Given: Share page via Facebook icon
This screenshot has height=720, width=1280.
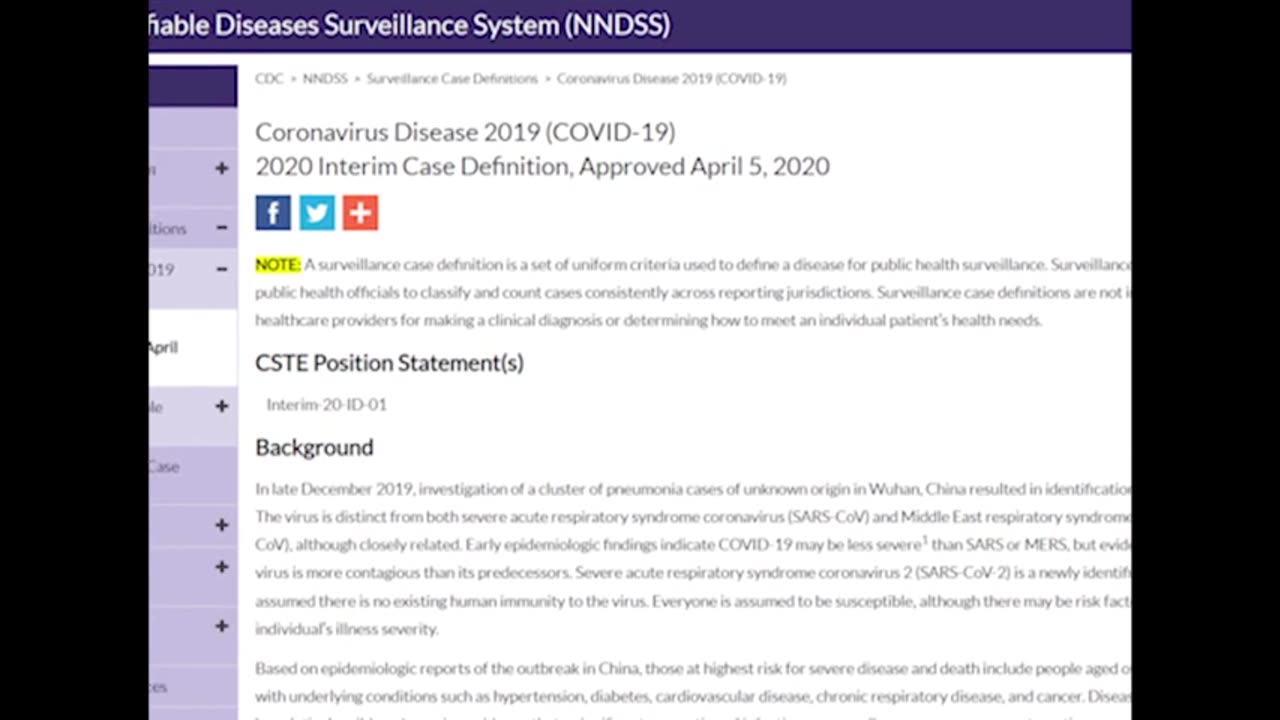Looking at the screenshot, I should [273, 212].
